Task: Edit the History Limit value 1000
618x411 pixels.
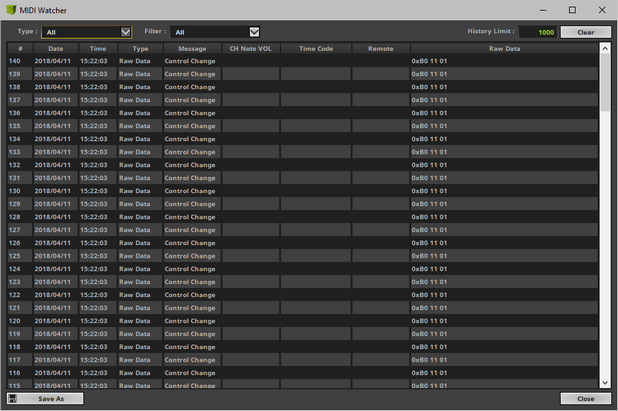Action: tap(537, 32)
